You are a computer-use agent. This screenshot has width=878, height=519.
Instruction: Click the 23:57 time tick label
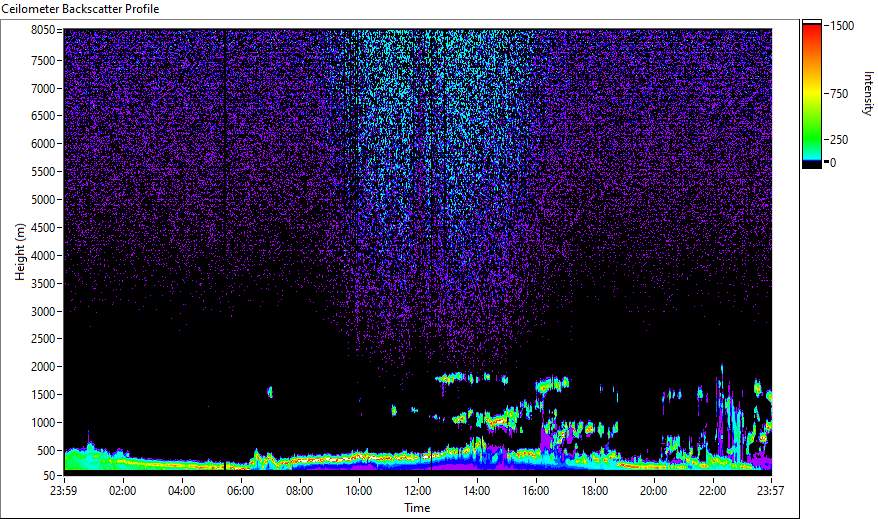770,491
